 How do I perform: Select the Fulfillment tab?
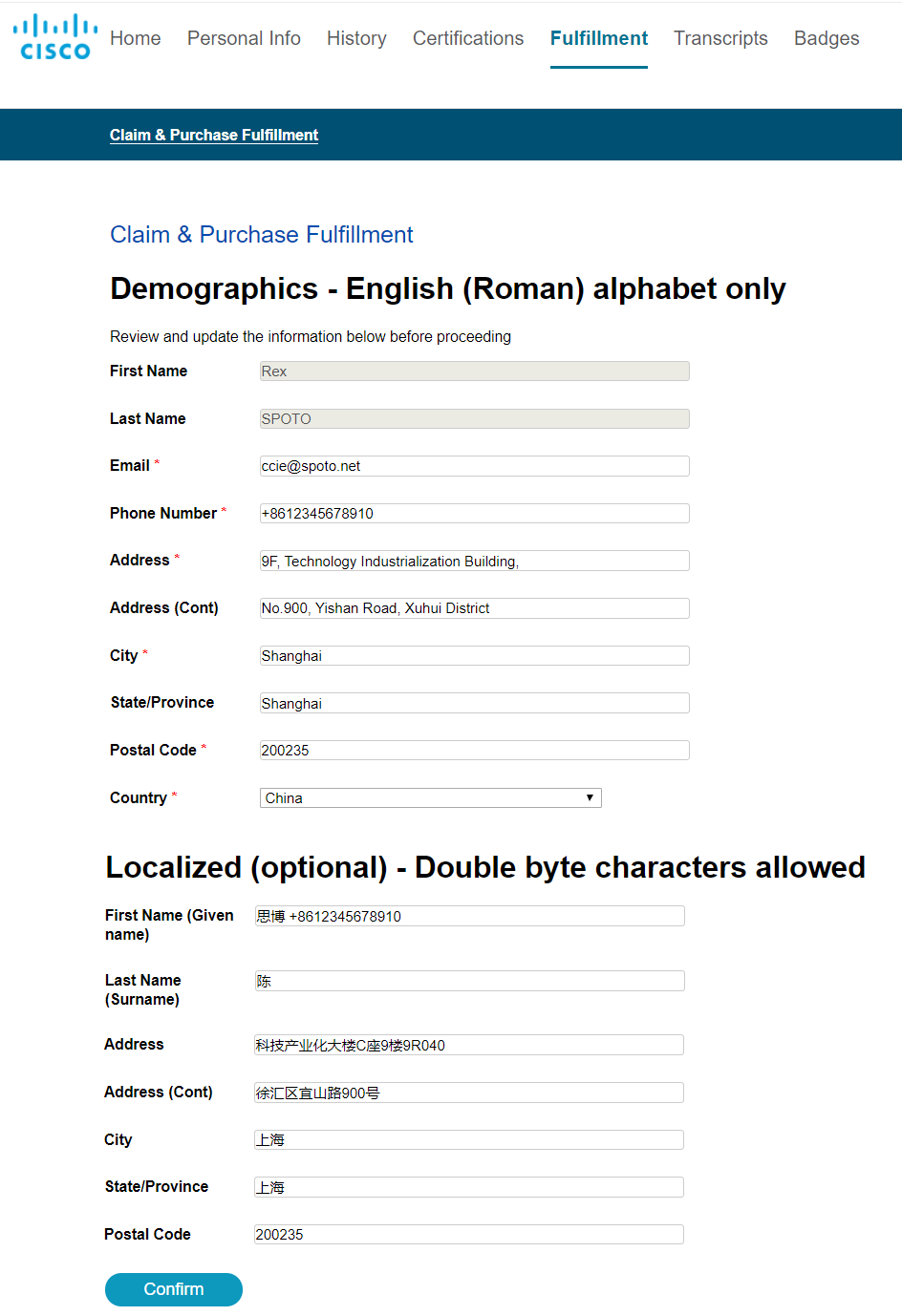point(599,38)
